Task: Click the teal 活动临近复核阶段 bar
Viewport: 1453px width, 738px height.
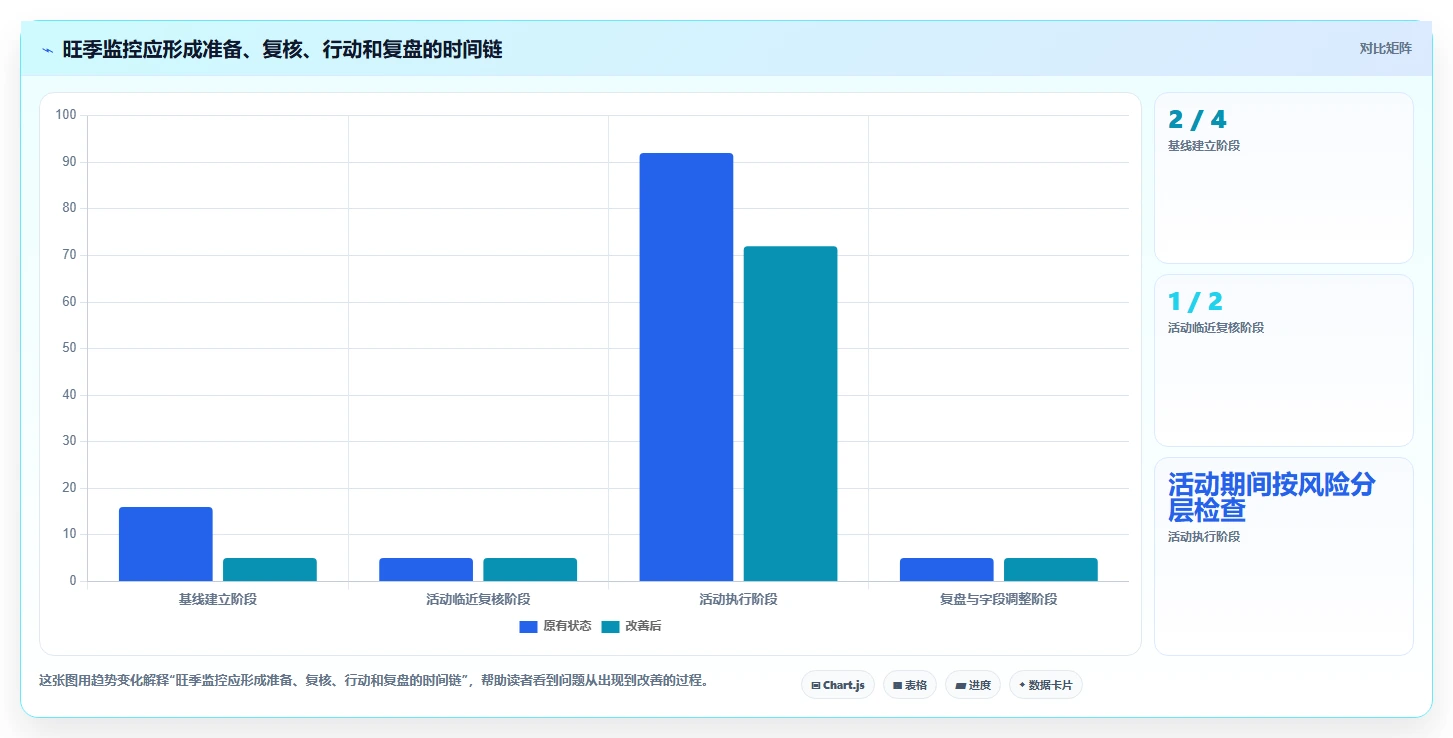Action: pyautogui.click(x=530, y=570)
